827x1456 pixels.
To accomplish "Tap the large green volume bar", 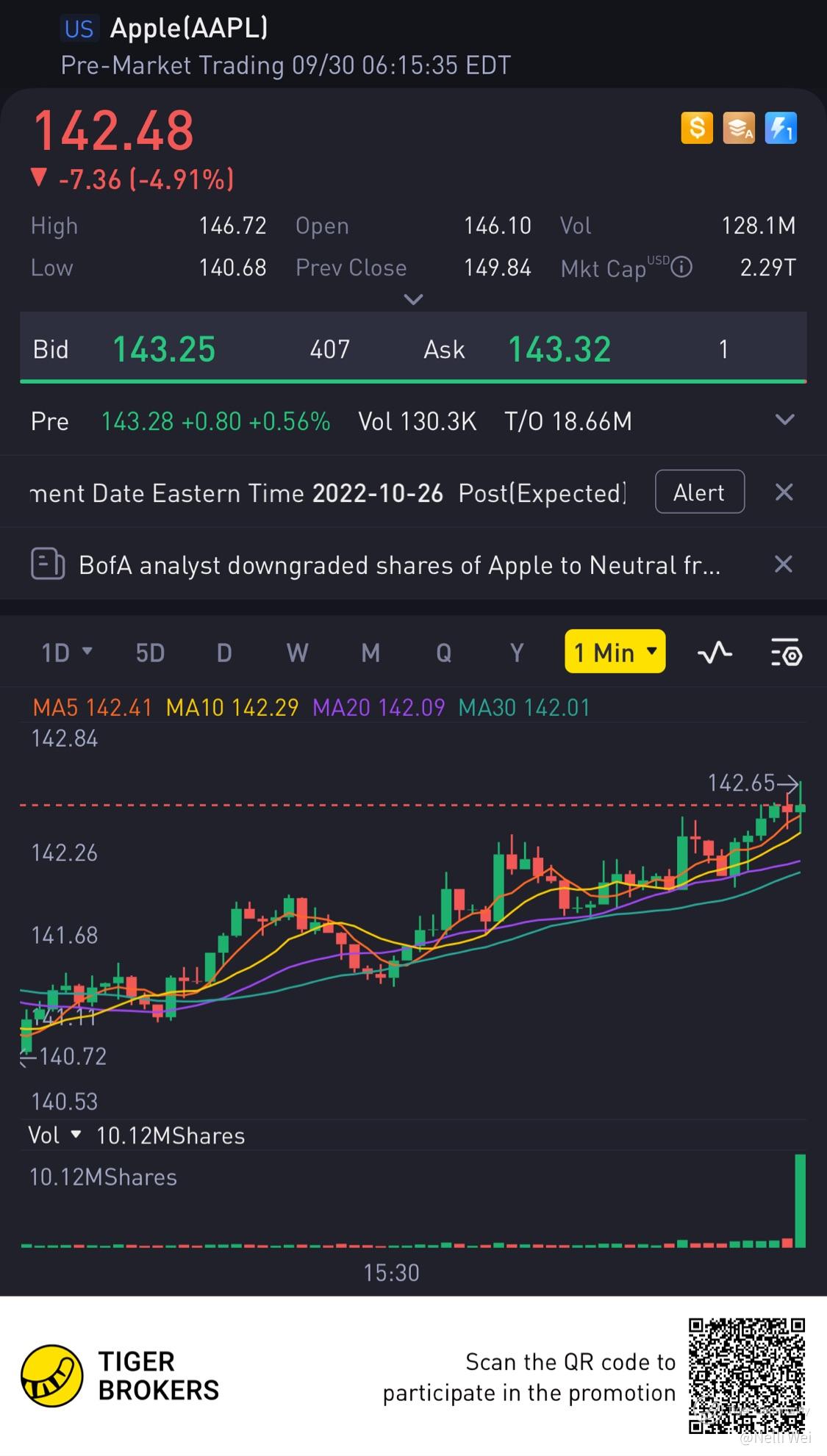I will pos(800,1201).
